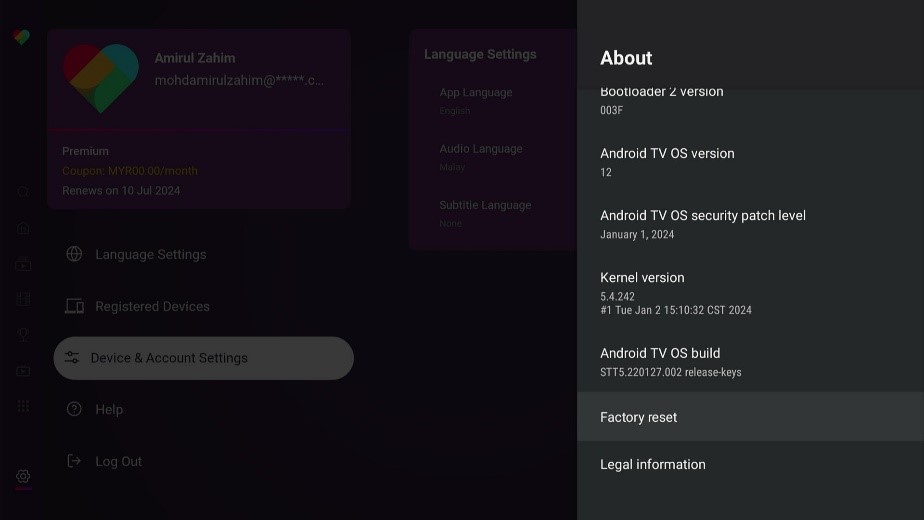
Task: Click Language Settings panel heading
Action: pyautogui.click(x=480, y=54)
